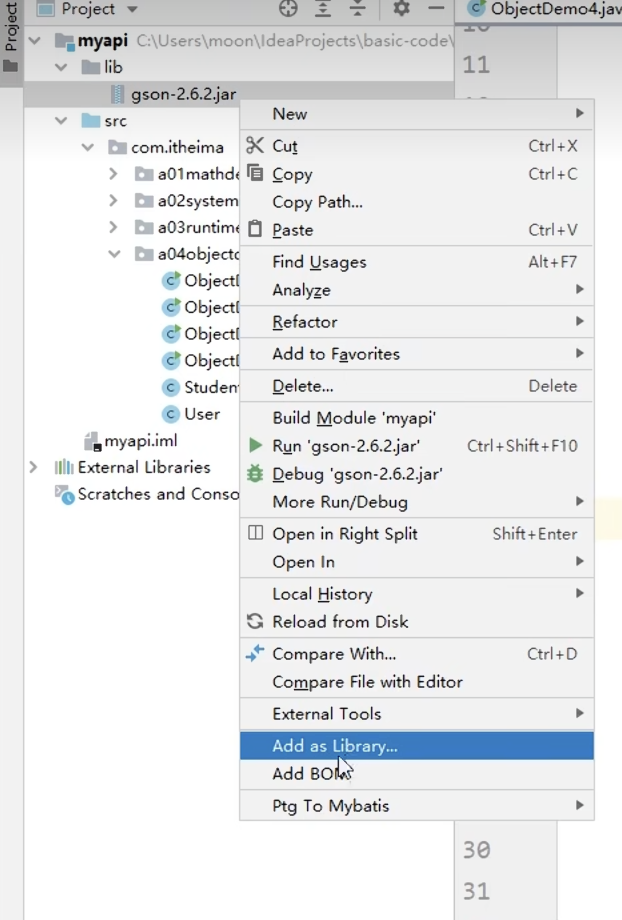The image size is (622, 920).
Task: Select myapi.iml file in tree
Action: (140, 441)
